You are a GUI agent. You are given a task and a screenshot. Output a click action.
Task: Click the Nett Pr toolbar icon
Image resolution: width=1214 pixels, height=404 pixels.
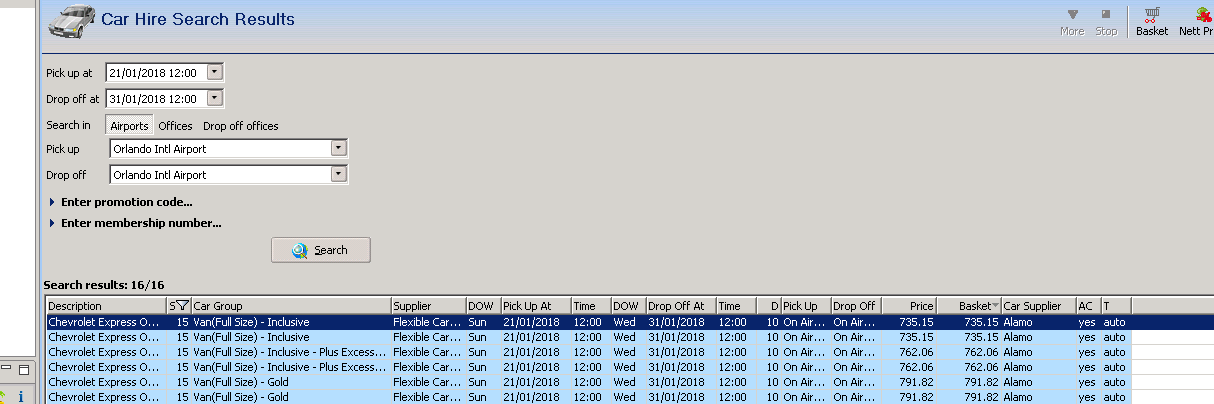1197,21
